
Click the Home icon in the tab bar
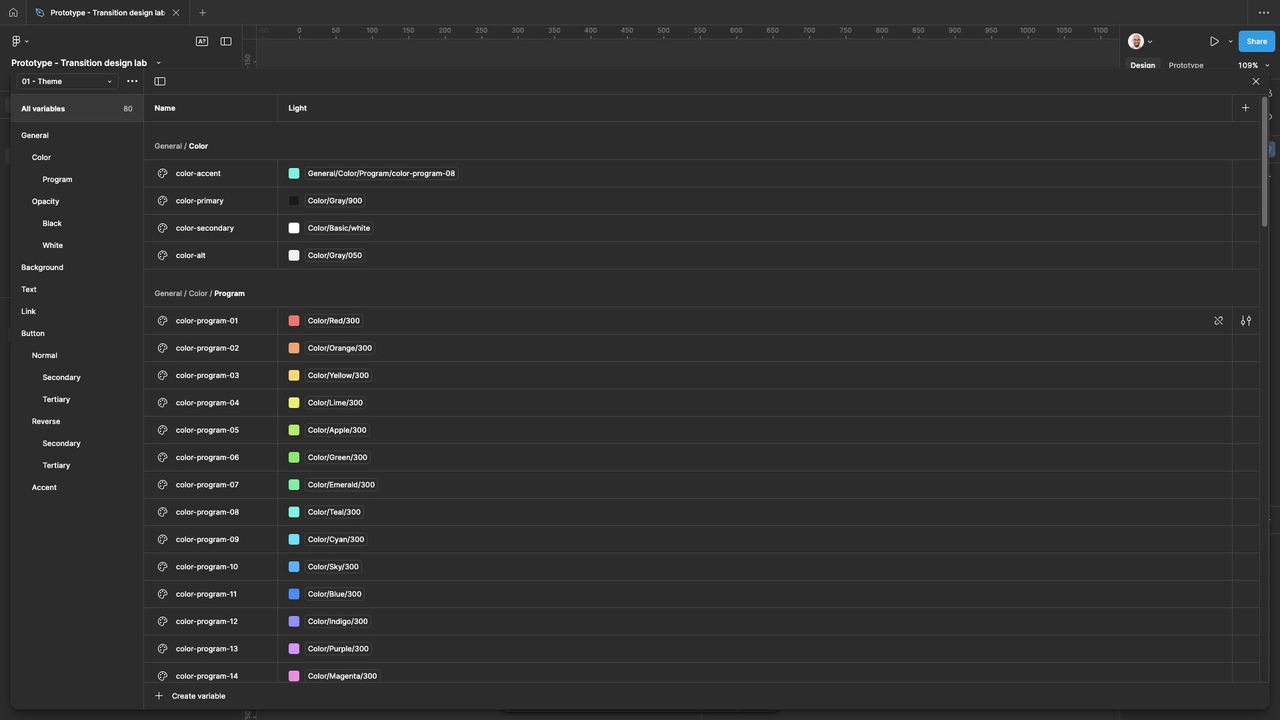[x=13, y=13]
